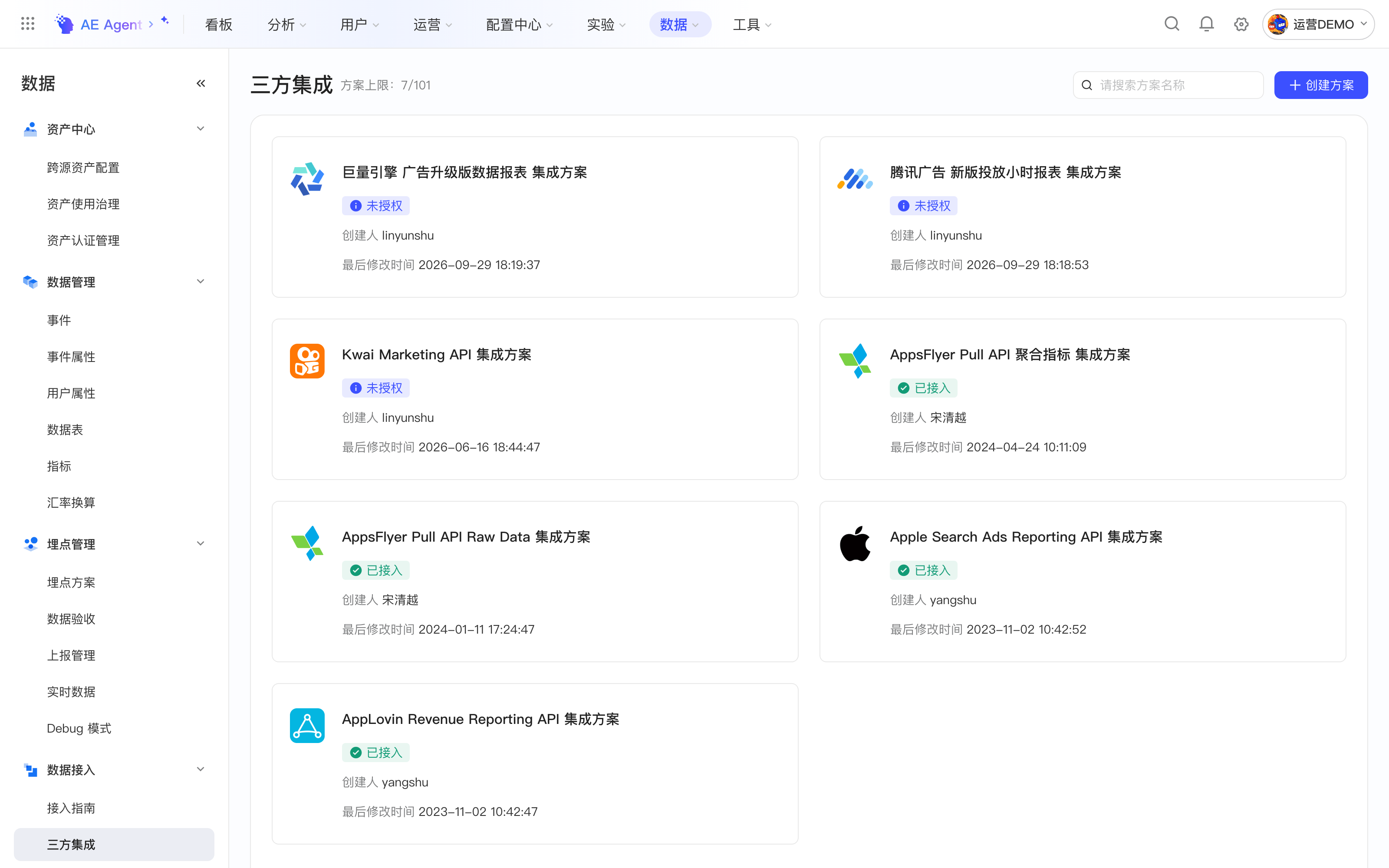Open the app grid launcher icon
Viewport: 1389px width, 868px height.
point(27,24)
